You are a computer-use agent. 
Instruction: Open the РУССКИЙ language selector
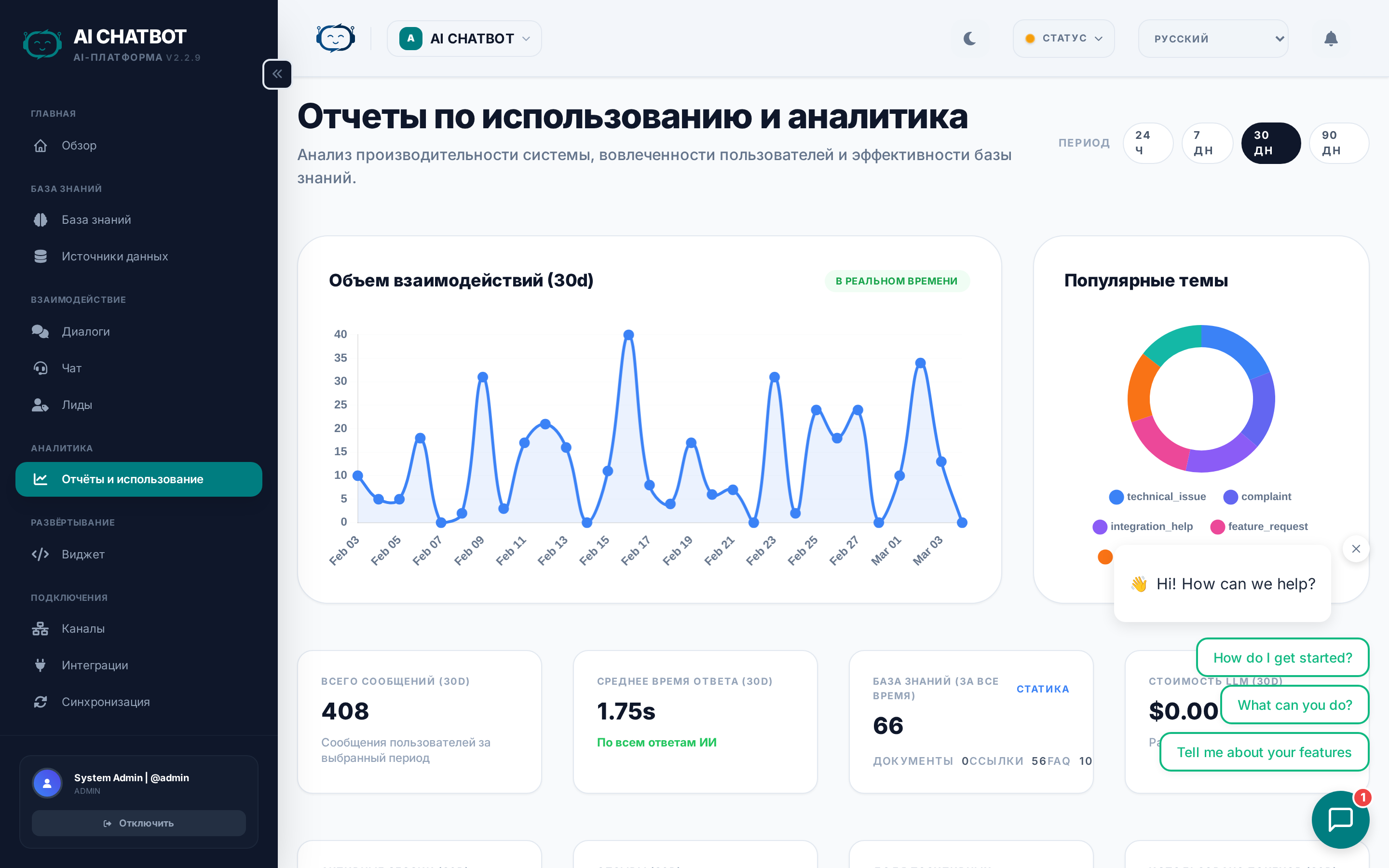pos(1213,38)
